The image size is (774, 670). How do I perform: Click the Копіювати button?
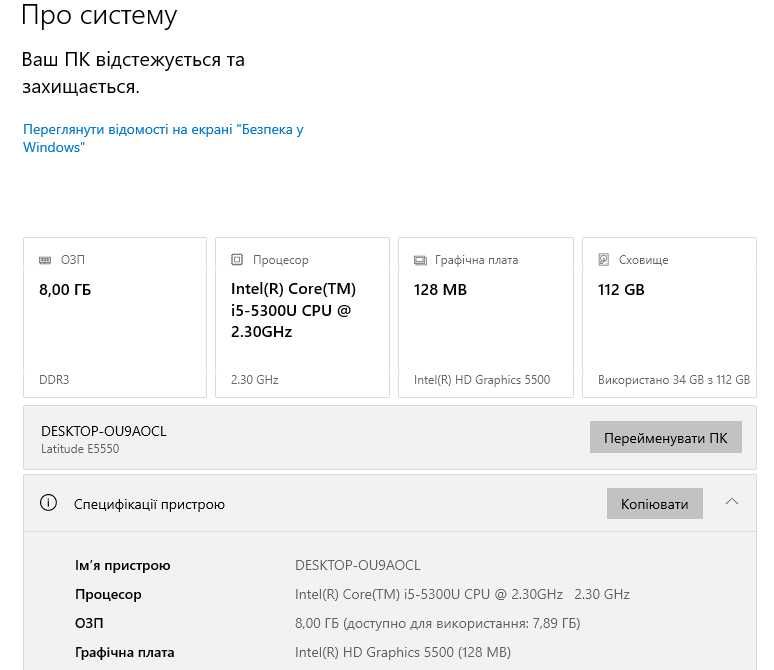pos(655,504)
